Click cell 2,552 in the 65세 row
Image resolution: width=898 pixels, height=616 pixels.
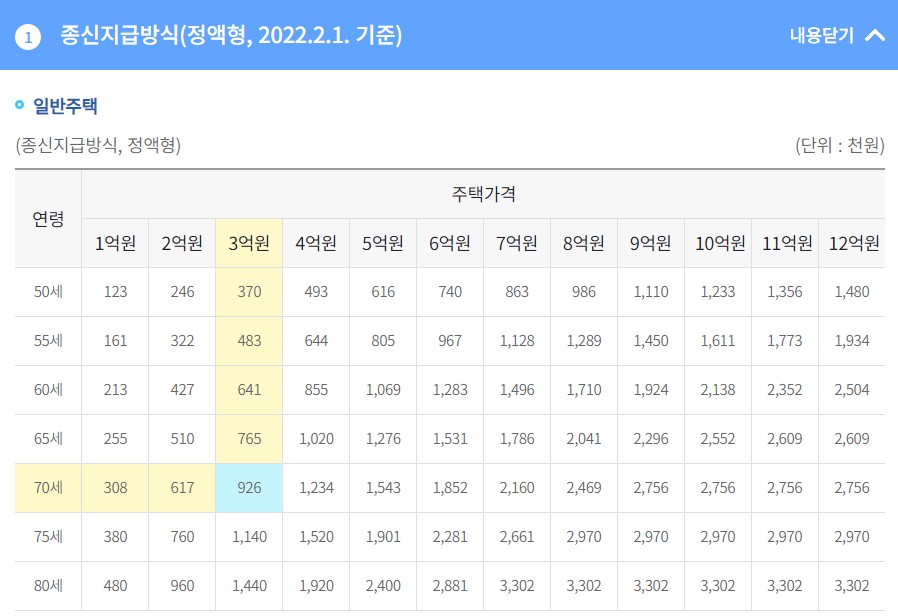tap(718, 439)
